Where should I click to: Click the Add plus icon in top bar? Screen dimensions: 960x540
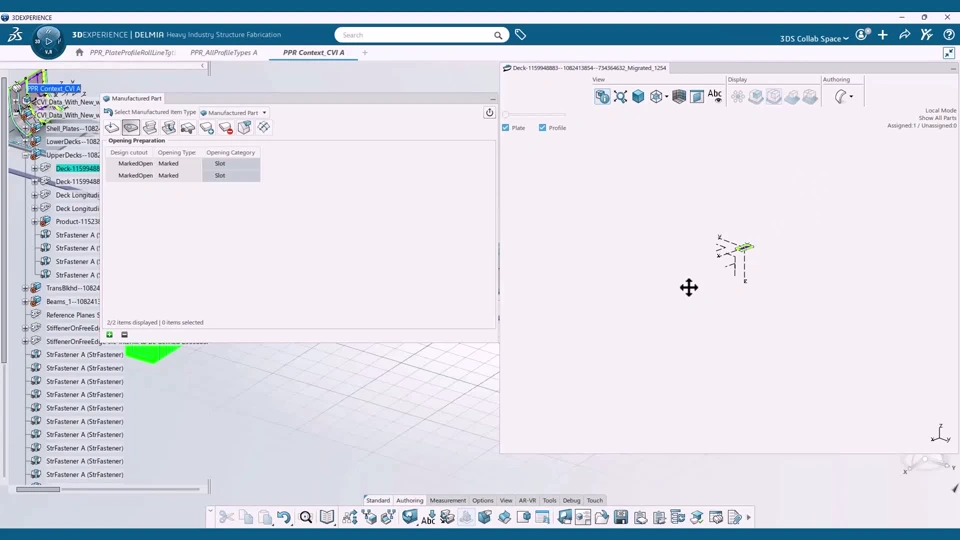pyautogui.click(x=883, y=35)
